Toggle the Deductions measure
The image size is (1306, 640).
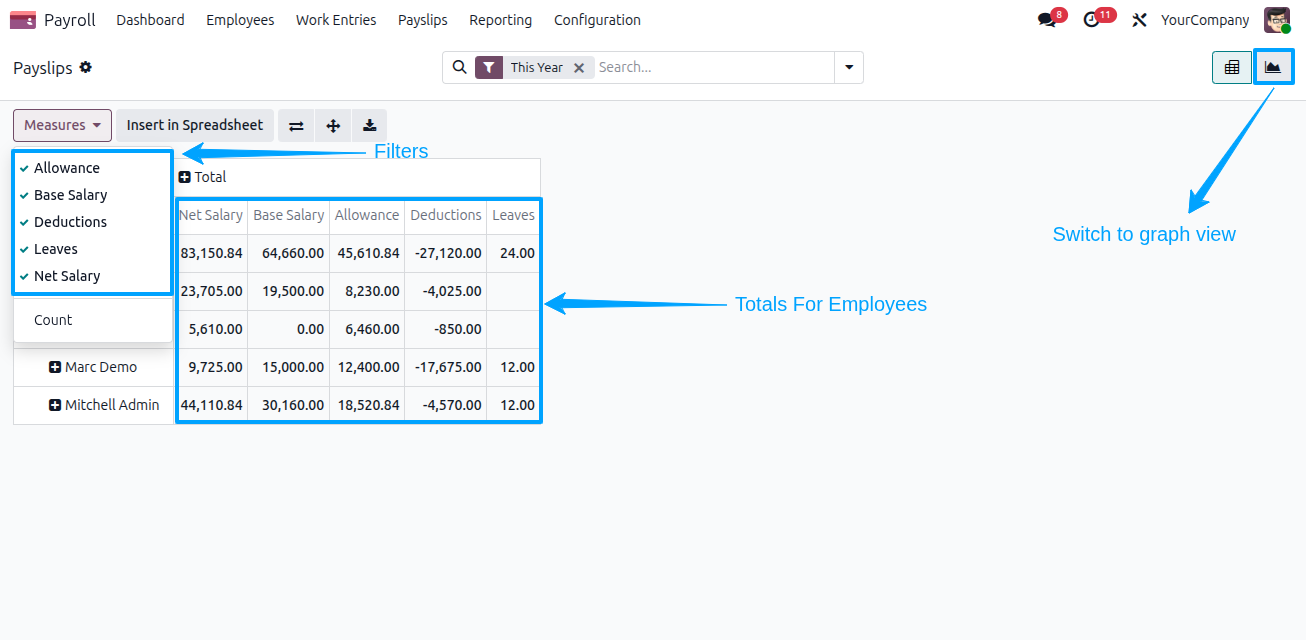point(93,222)
